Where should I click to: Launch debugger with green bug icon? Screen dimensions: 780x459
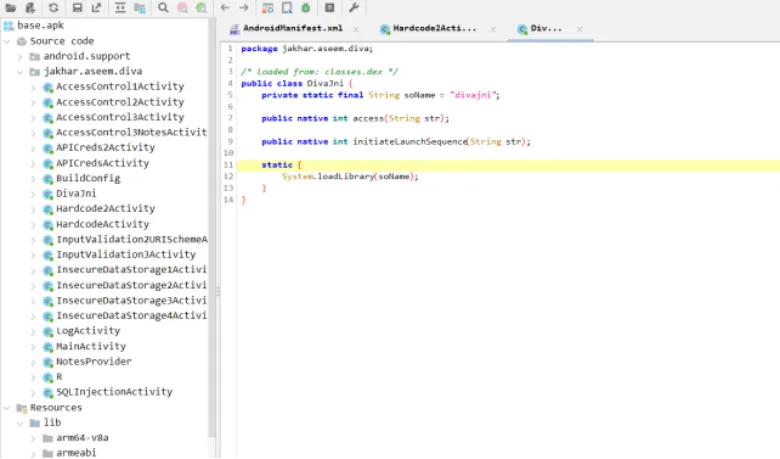click(306, 8)
